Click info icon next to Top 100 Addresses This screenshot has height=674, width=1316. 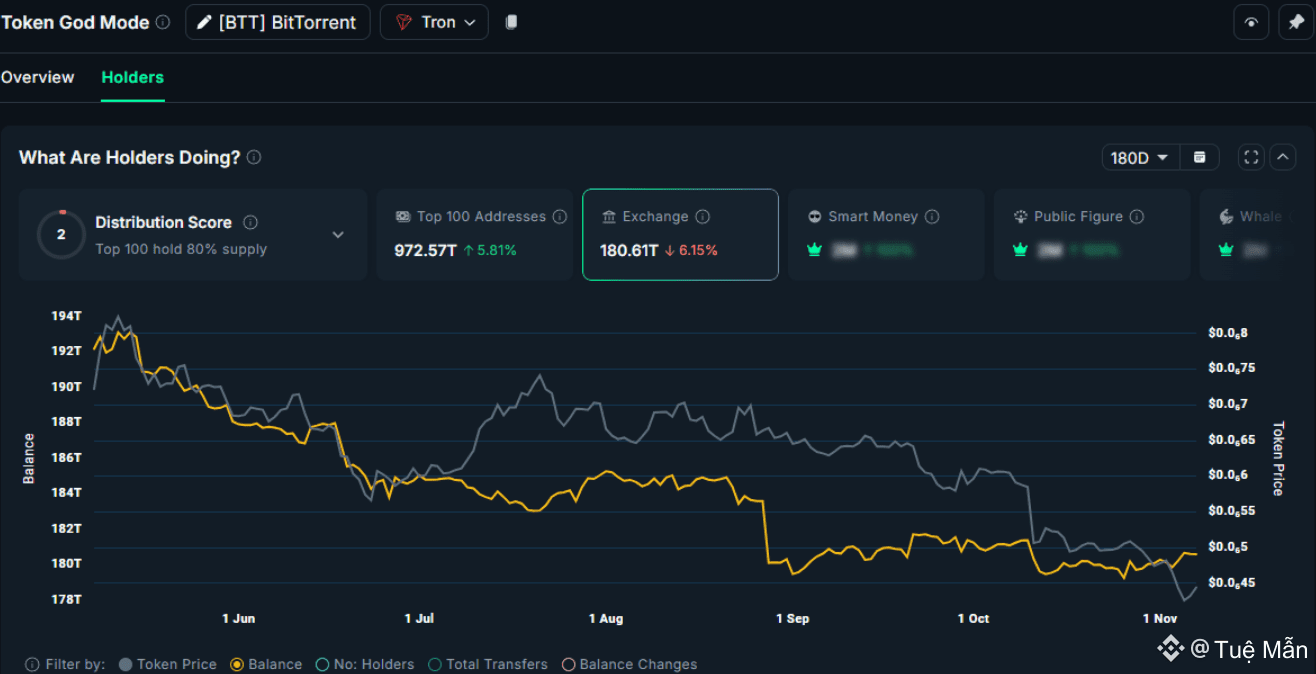point(560,217)
